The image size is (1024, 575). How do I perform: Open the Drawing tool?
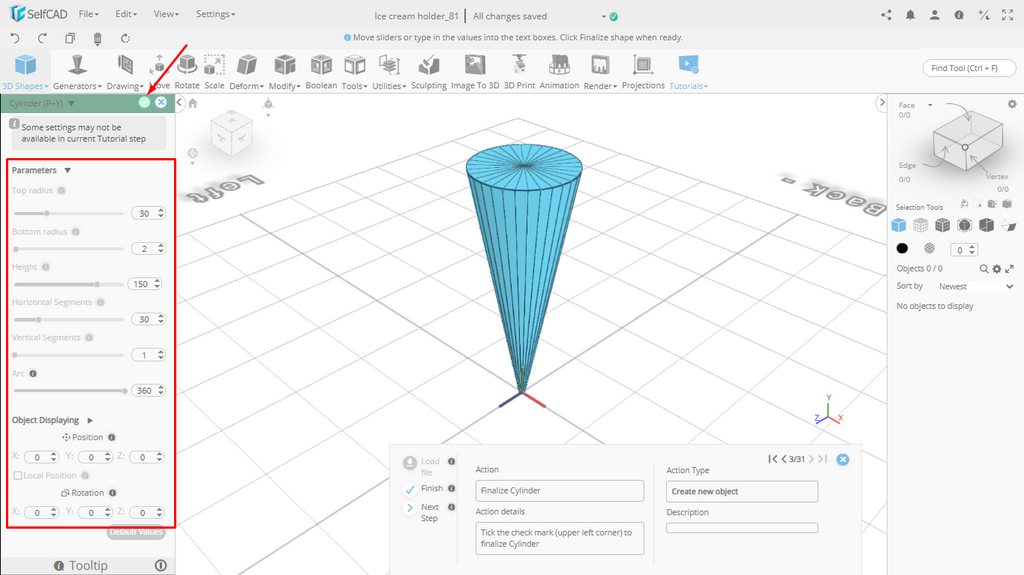[125, 72]
